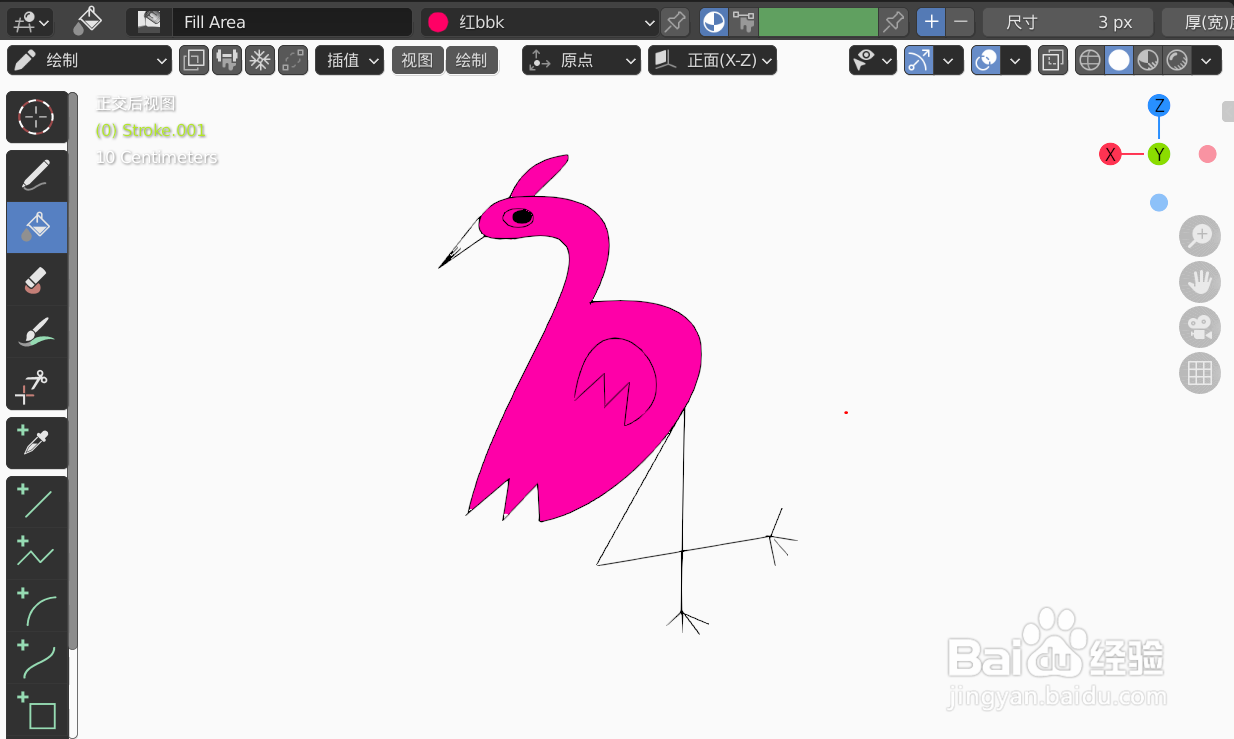
Task: Click the Fill Area brush name field
Action: click(x=291, y=21)
